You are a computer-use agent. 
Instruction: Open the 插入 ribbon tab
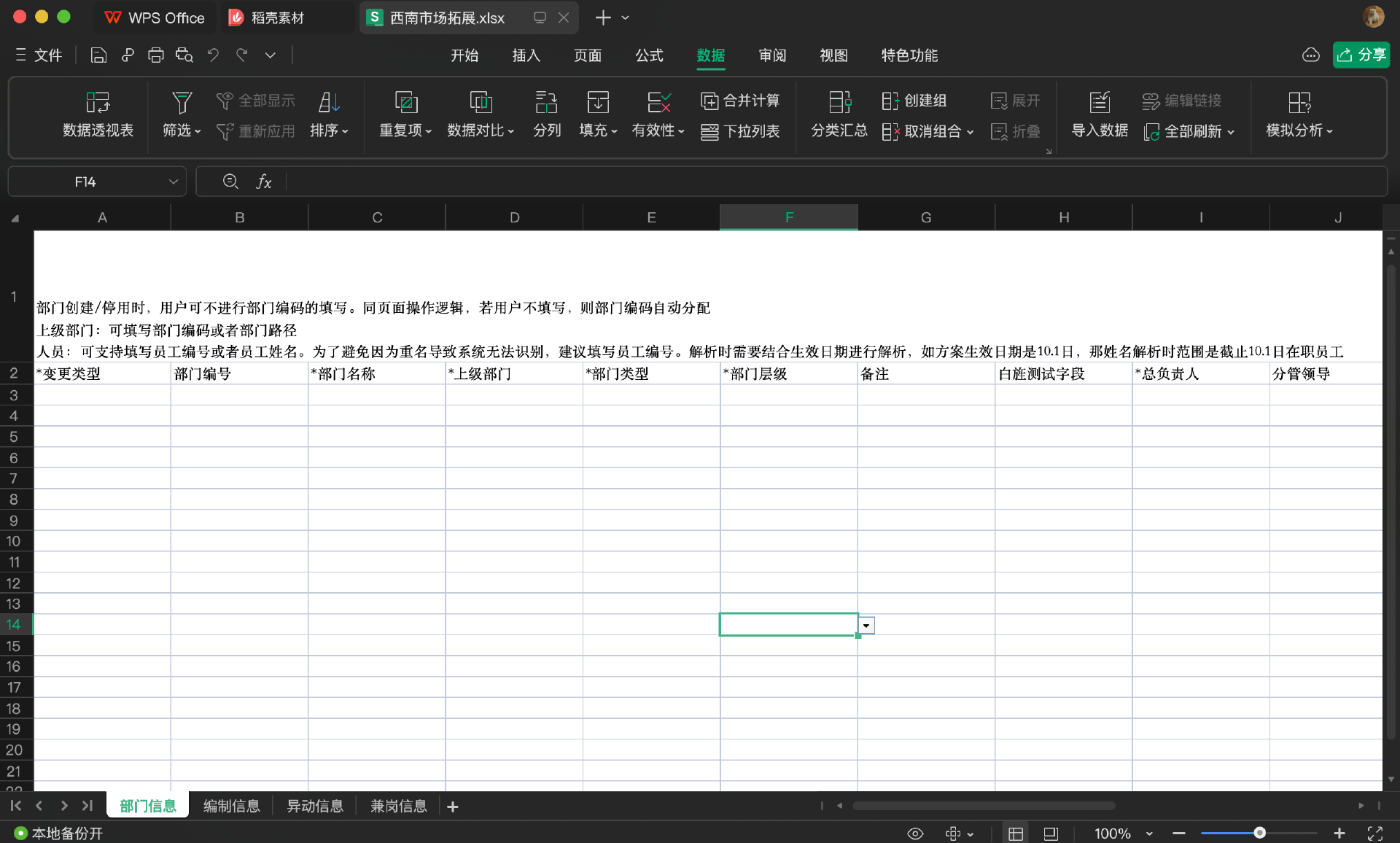pyautogui.click(x=526, y=55)
